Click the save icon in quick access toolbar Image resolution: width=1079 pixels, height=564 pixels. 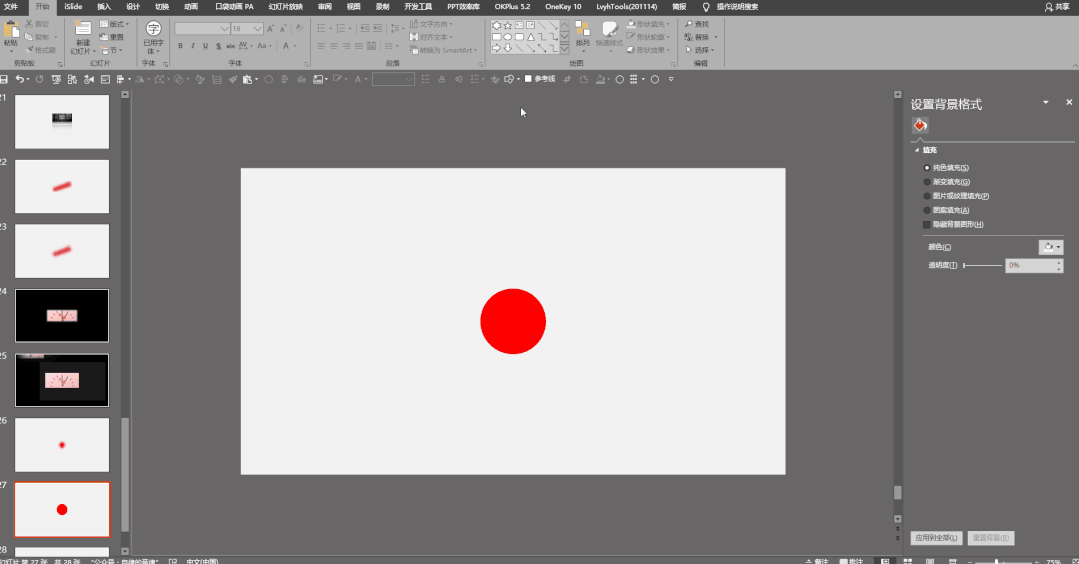(4, 79)
